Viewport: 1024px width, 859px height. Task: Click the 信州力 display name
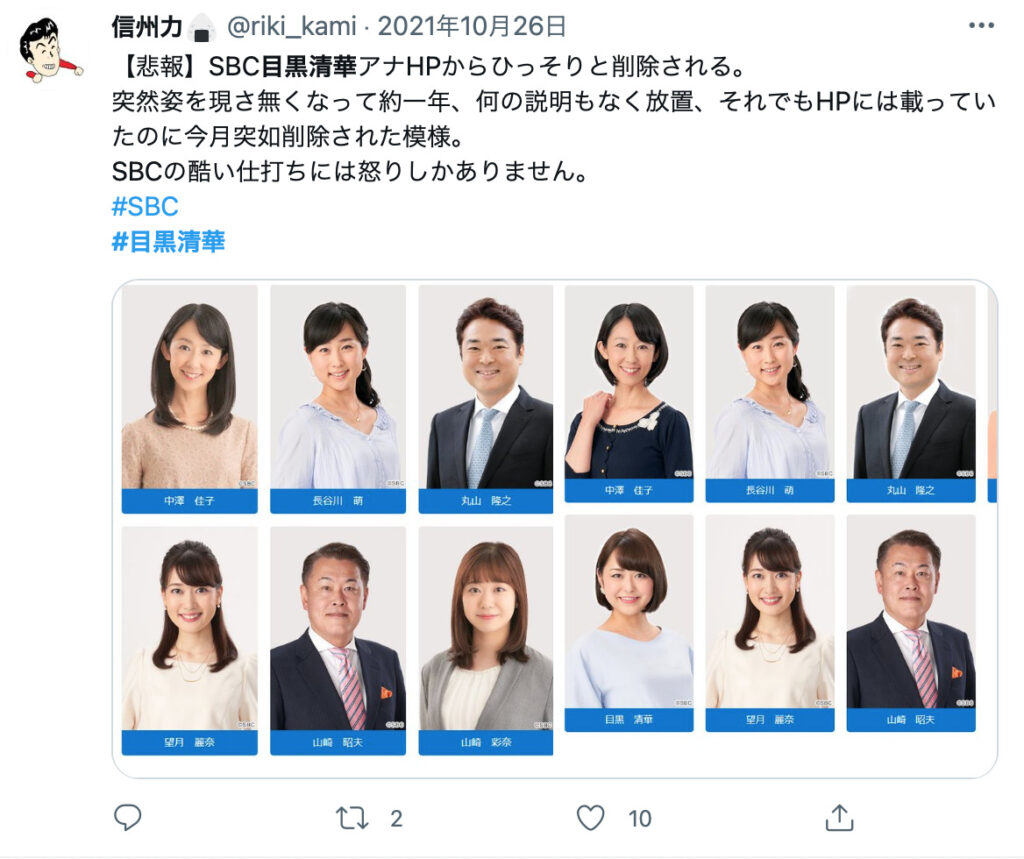(147, 27)
